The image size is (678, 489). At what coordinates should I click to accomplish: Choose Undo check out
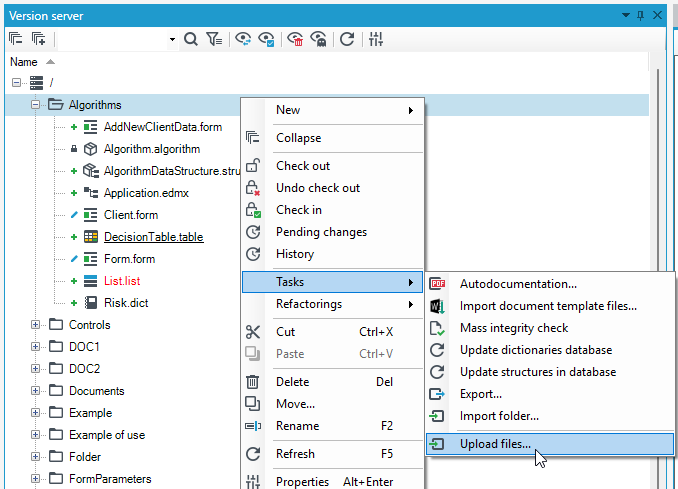click(x=333, y=188)
